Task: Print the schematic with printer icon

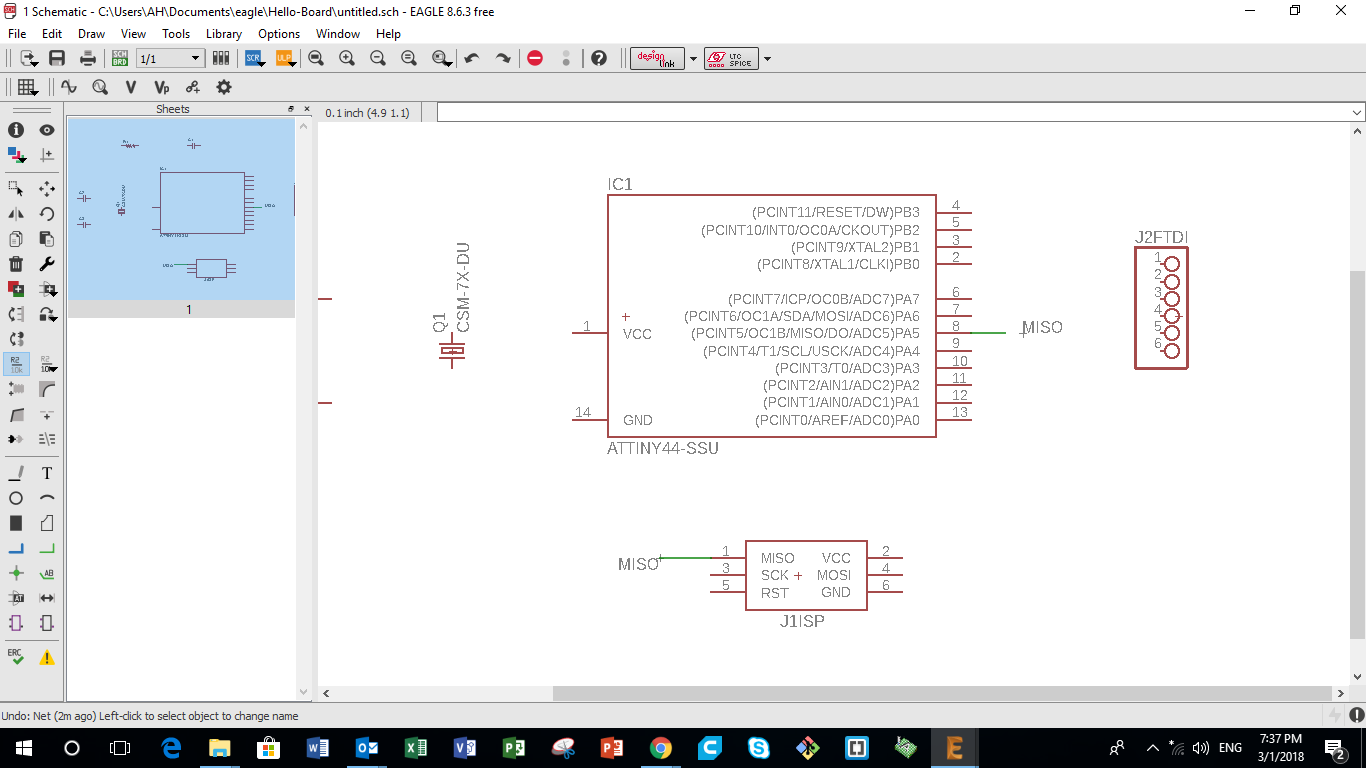Action: (x=88, y=58)
